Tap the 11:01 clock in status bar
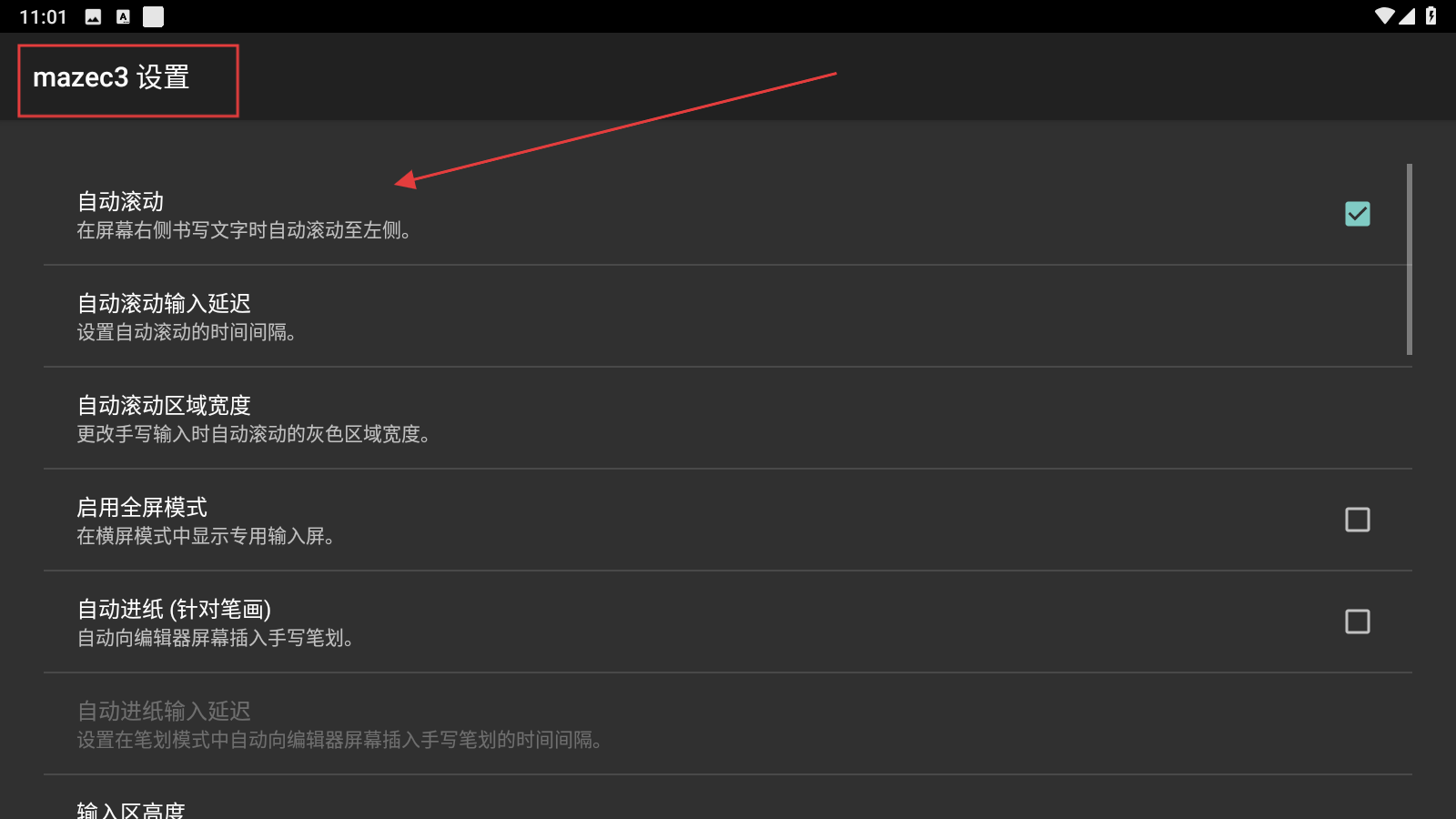The width and height of the screenshot is (1456, 819). pos(43,17)
